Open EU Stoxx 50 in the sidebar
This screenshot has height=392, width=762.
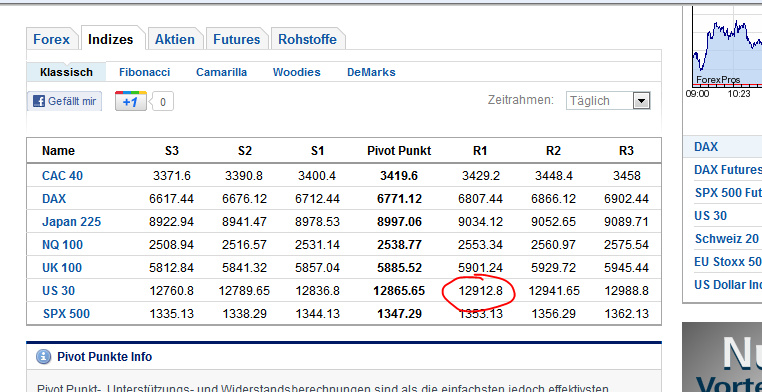pyautogui.click(x=727, y=261)
